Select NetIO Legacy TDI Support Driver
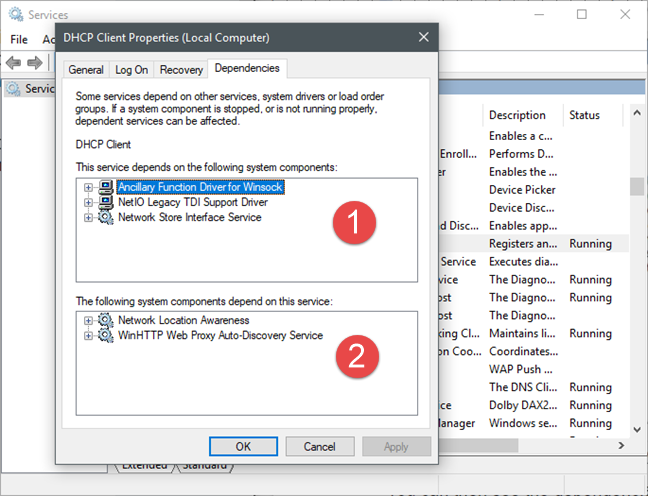This screenshot has height=496, width=648. pyautogui.click(x=193, y=202)
